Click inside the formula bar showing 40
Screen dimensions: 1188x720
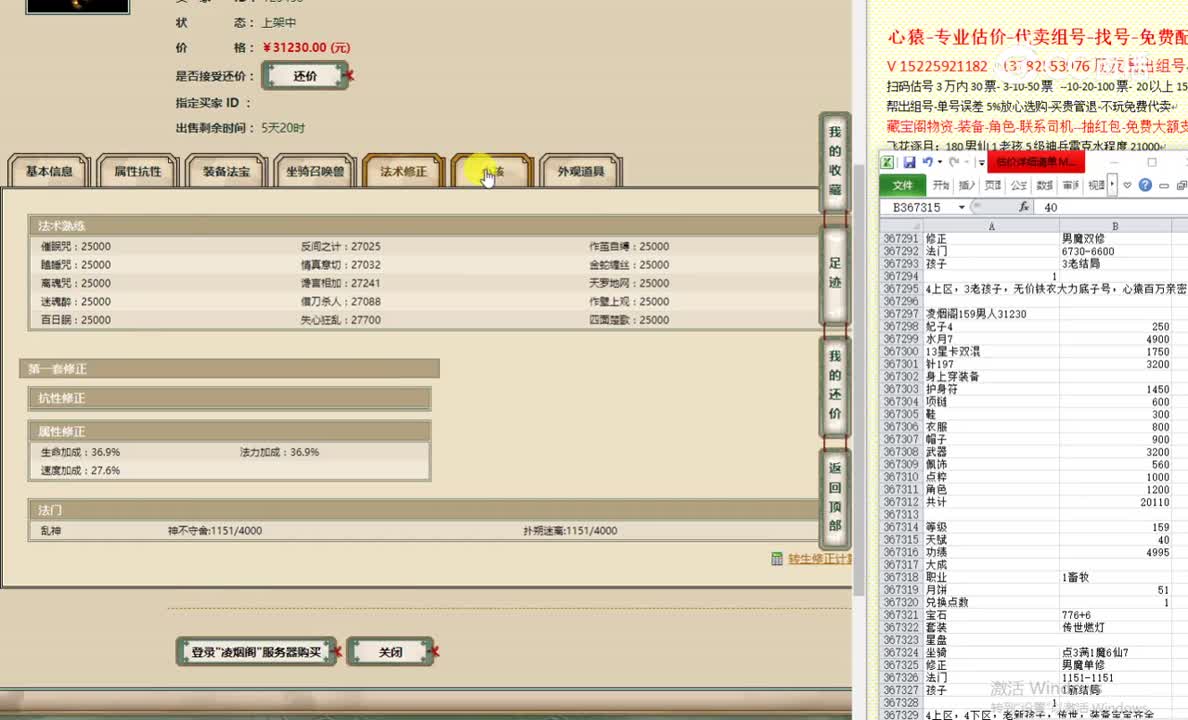(1080, 207)
